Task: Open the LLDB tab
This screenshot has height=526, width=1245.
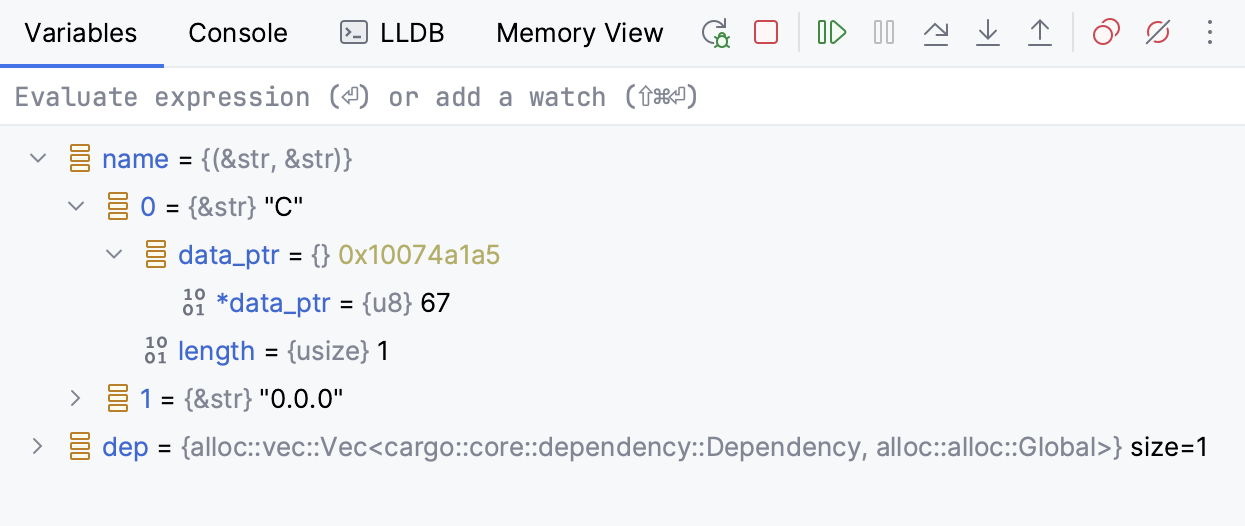Action: (x=392, y=33)
